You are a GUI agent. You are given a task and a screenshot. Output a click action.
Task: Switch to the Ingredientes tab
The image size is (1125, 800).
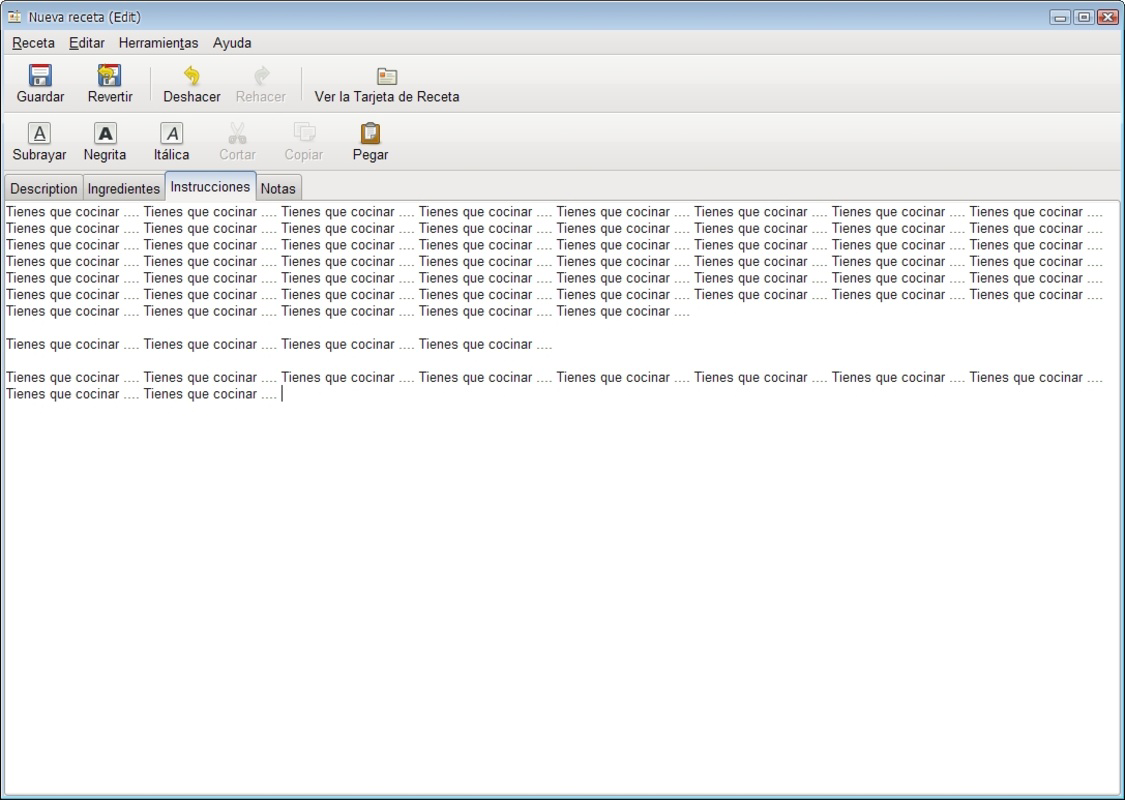pos(123,189)
